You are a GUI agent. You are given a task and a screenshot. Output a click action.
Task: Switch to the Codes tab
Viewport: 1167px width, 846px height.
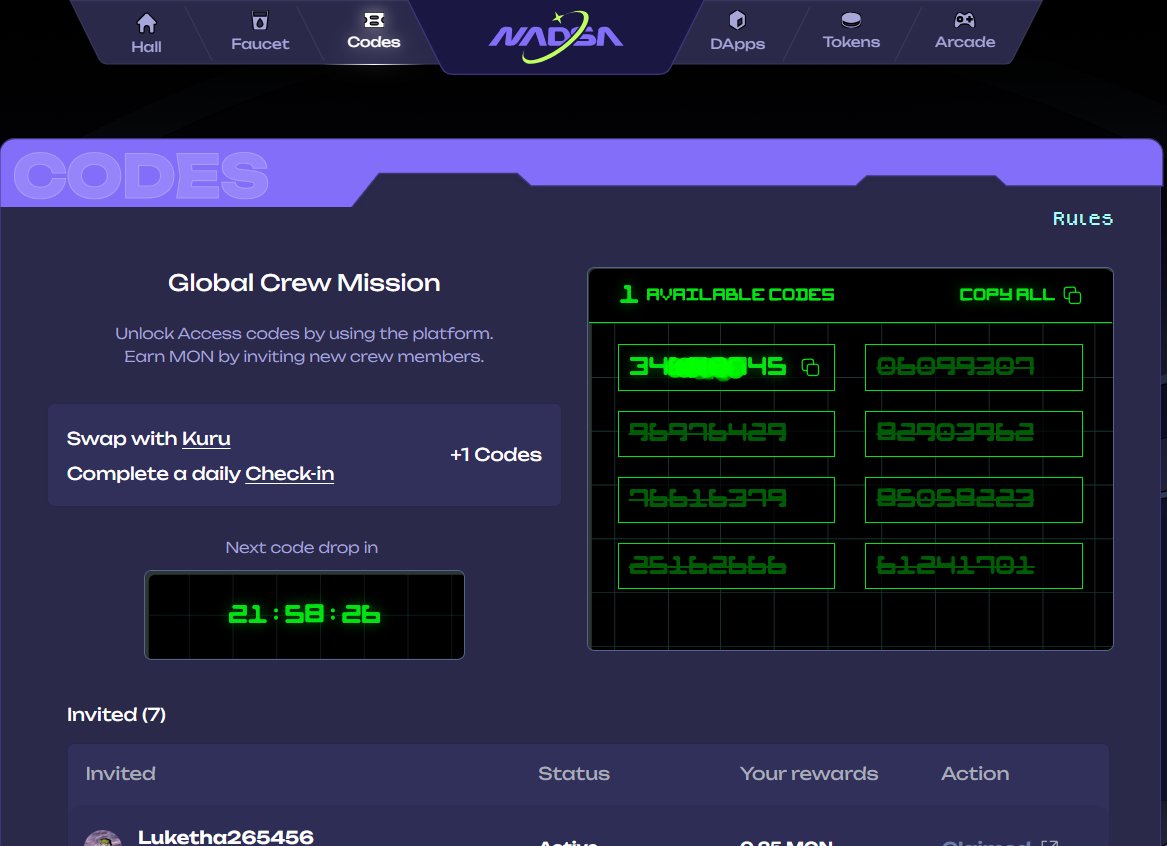tap(374, 33)
